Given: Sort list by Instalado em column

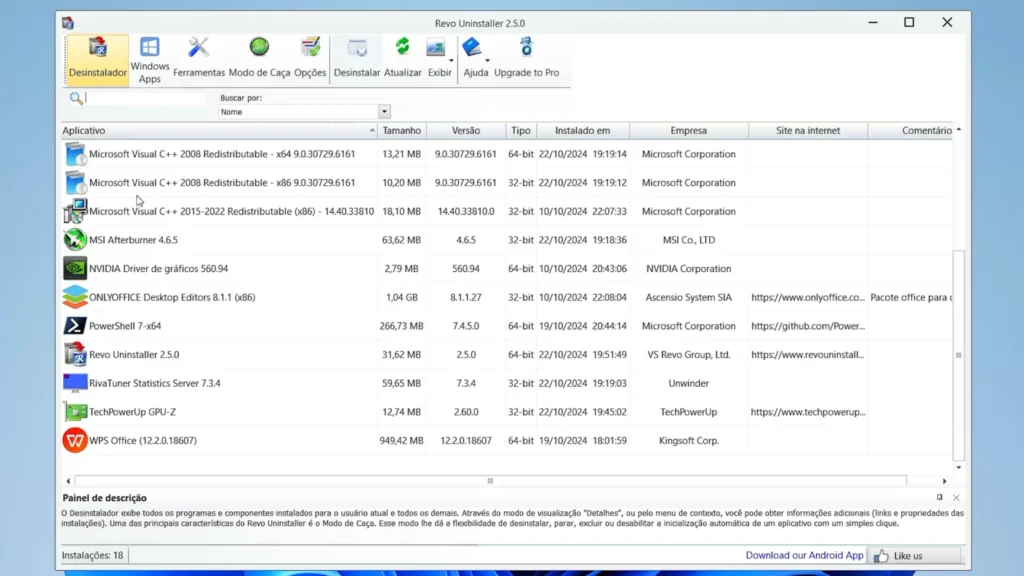Looking at the screenshot, I should coord(582,131).
